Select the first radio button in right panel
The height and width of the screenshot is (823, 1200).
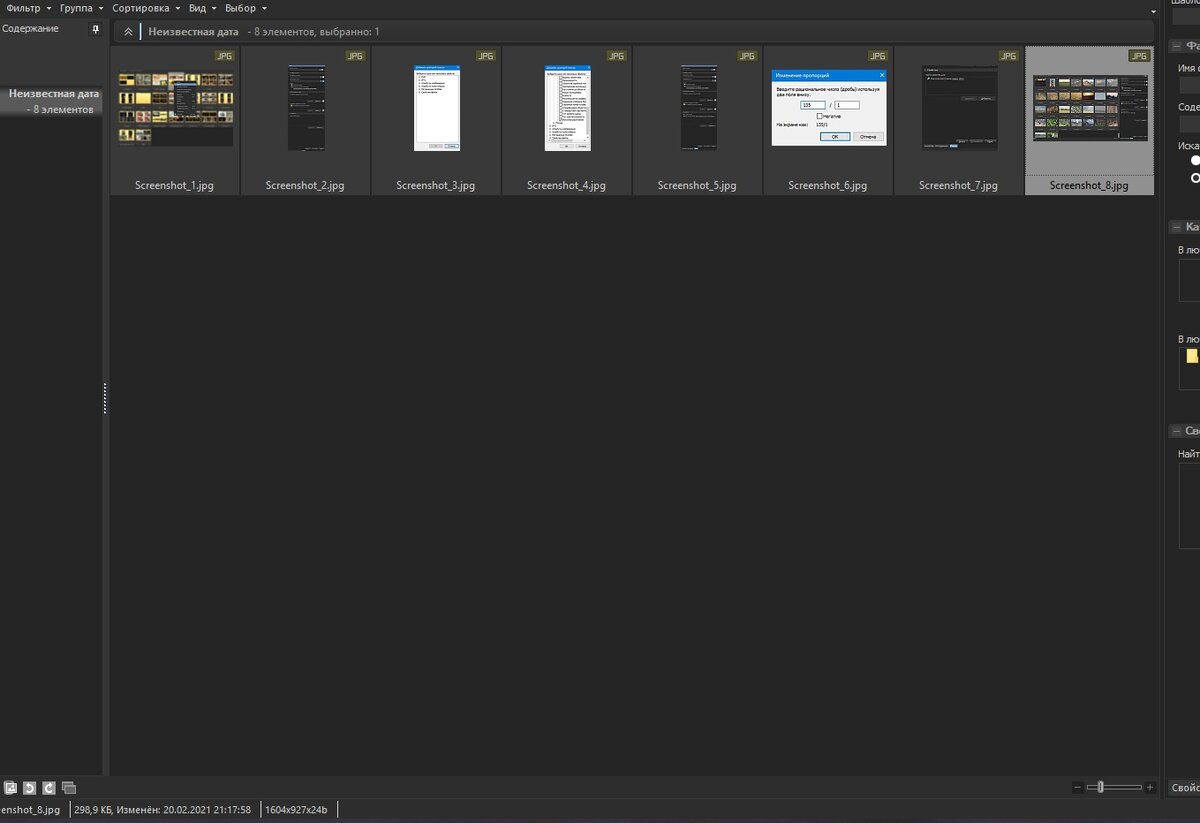click(x=1195, y=160)
